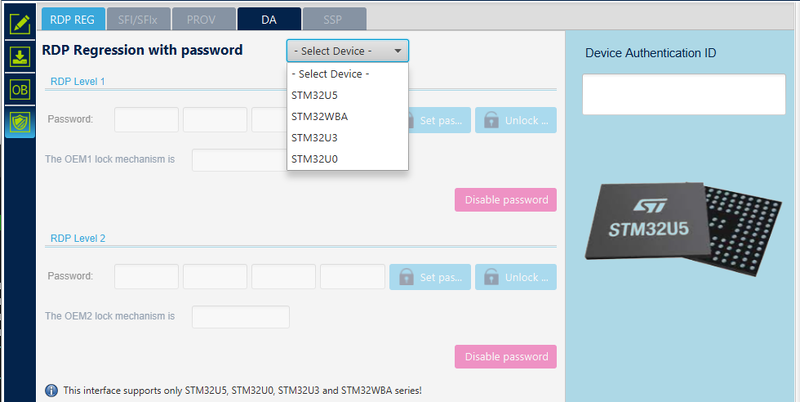
Task: Choose STM32U0 from device list
Action: point(347,159)
